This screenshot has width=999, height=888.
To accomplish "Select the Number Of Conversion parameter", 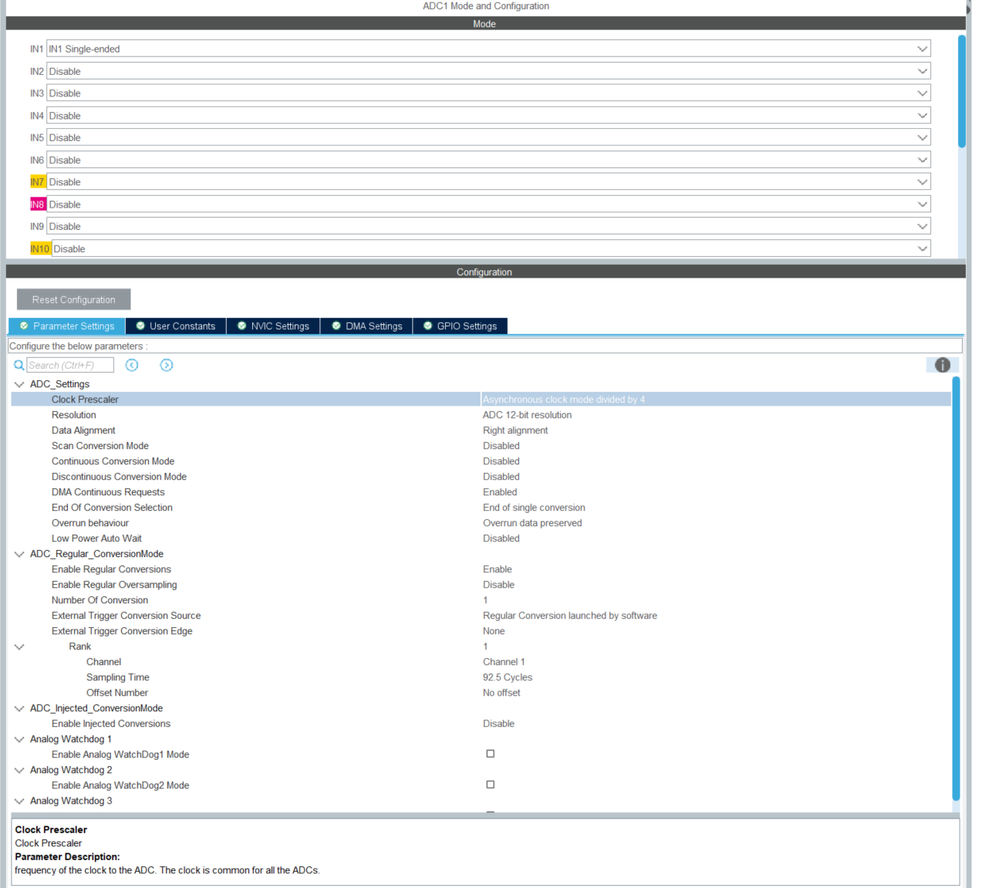I will (x=99, y=600).
